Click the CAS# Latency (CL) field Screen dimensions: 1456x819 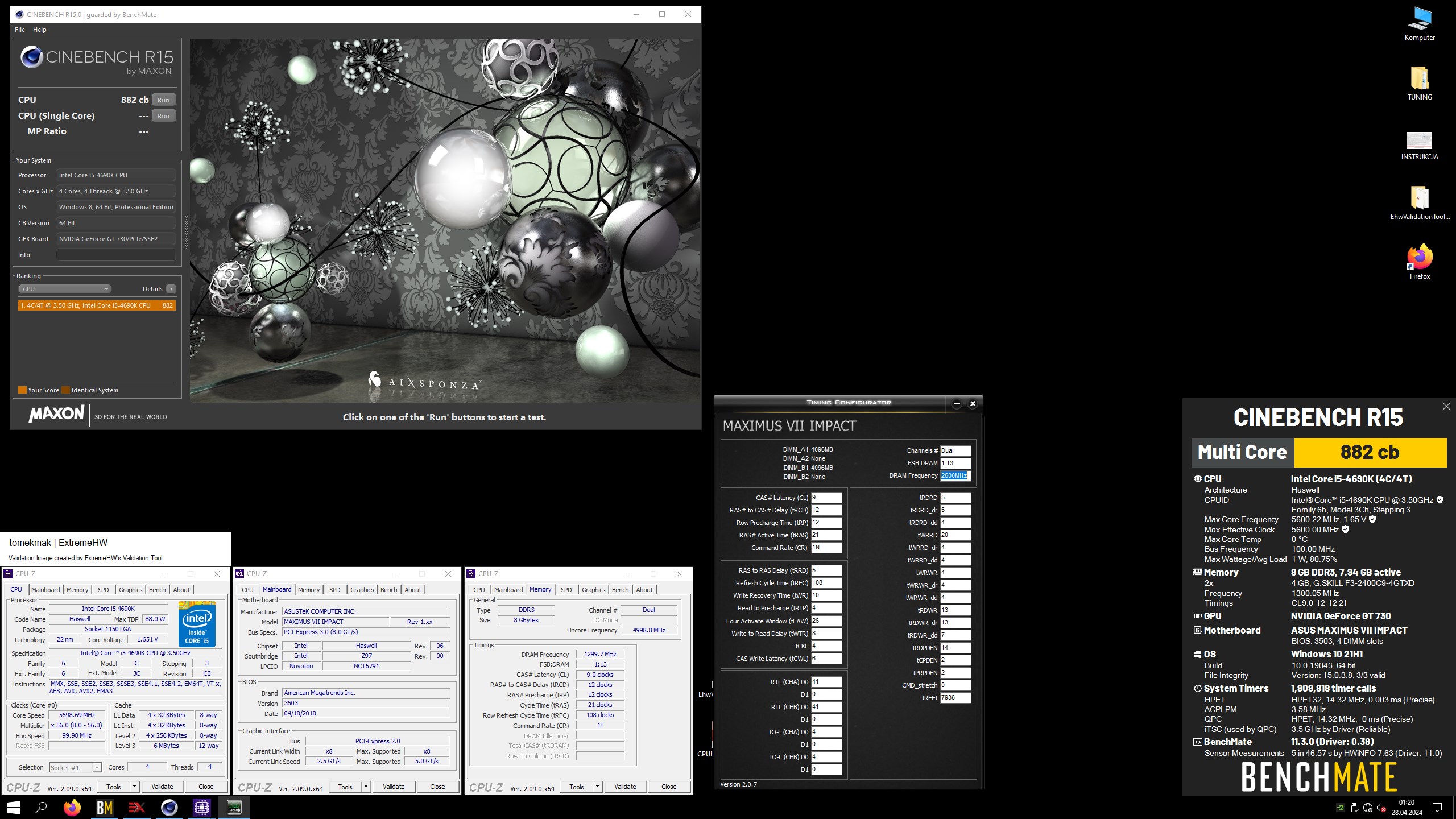tap(826, 498)
